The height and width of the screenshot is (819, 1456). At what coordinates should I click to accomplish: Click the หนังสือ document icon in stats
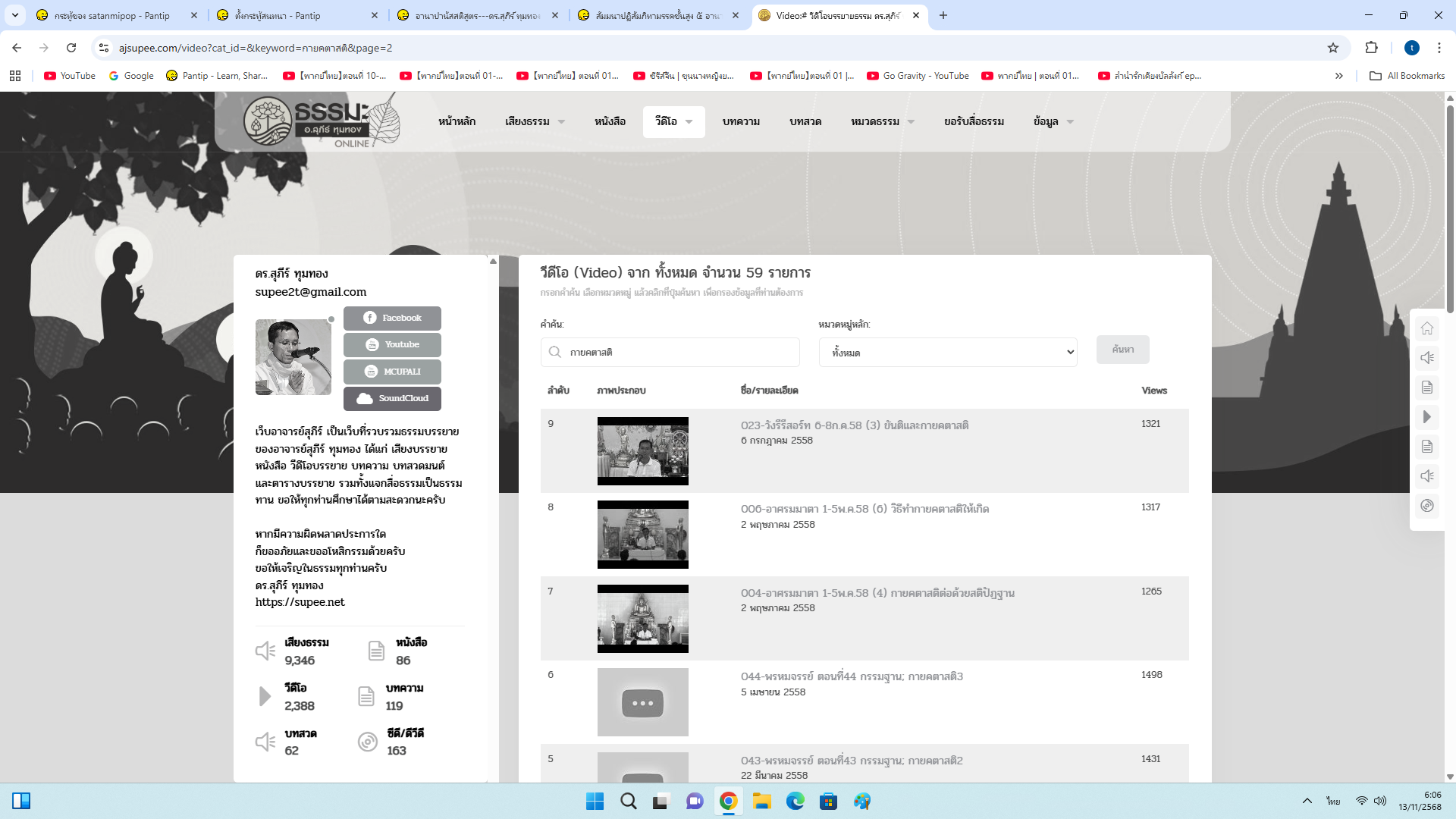click(x=376, y=651)
